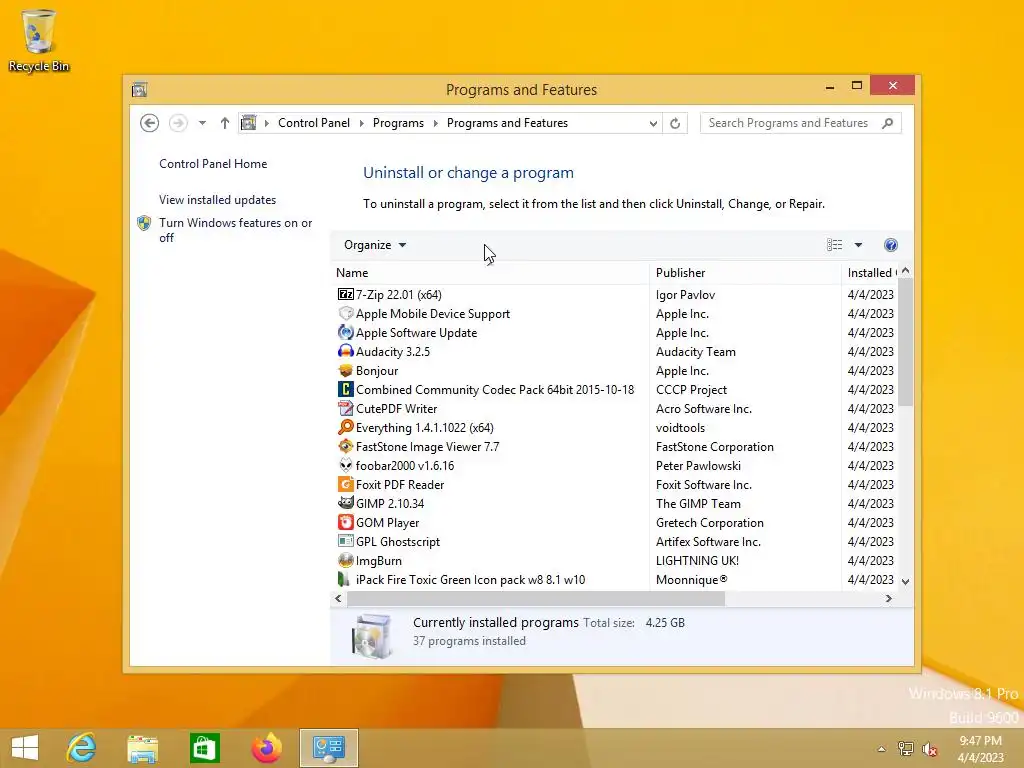Click the LIGHTNING UK! publisher cell
1024x768 pixels.
pyautogui.click(x=697, y=560)
